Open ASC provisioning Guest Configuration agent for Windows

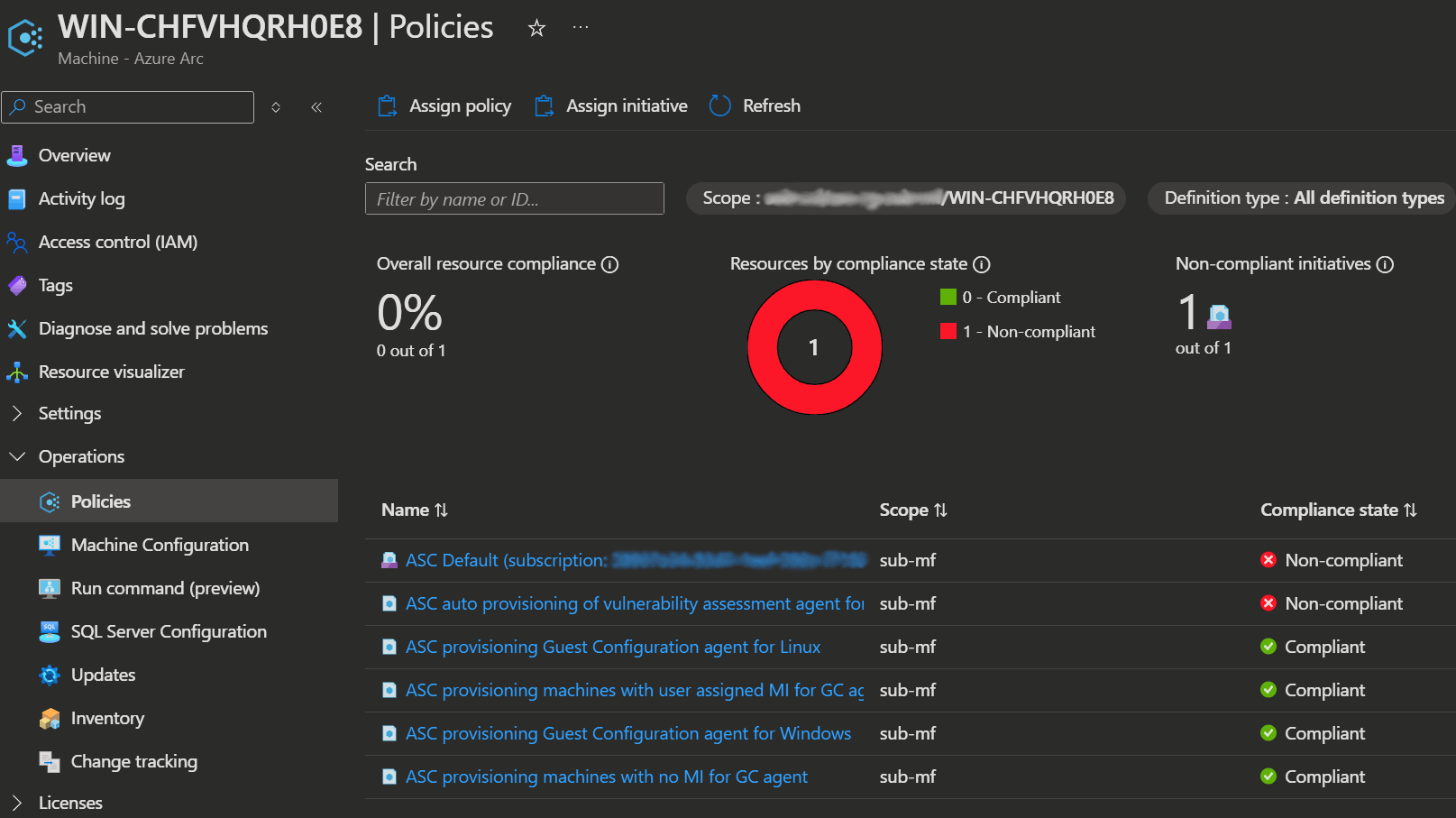point(628,733)
